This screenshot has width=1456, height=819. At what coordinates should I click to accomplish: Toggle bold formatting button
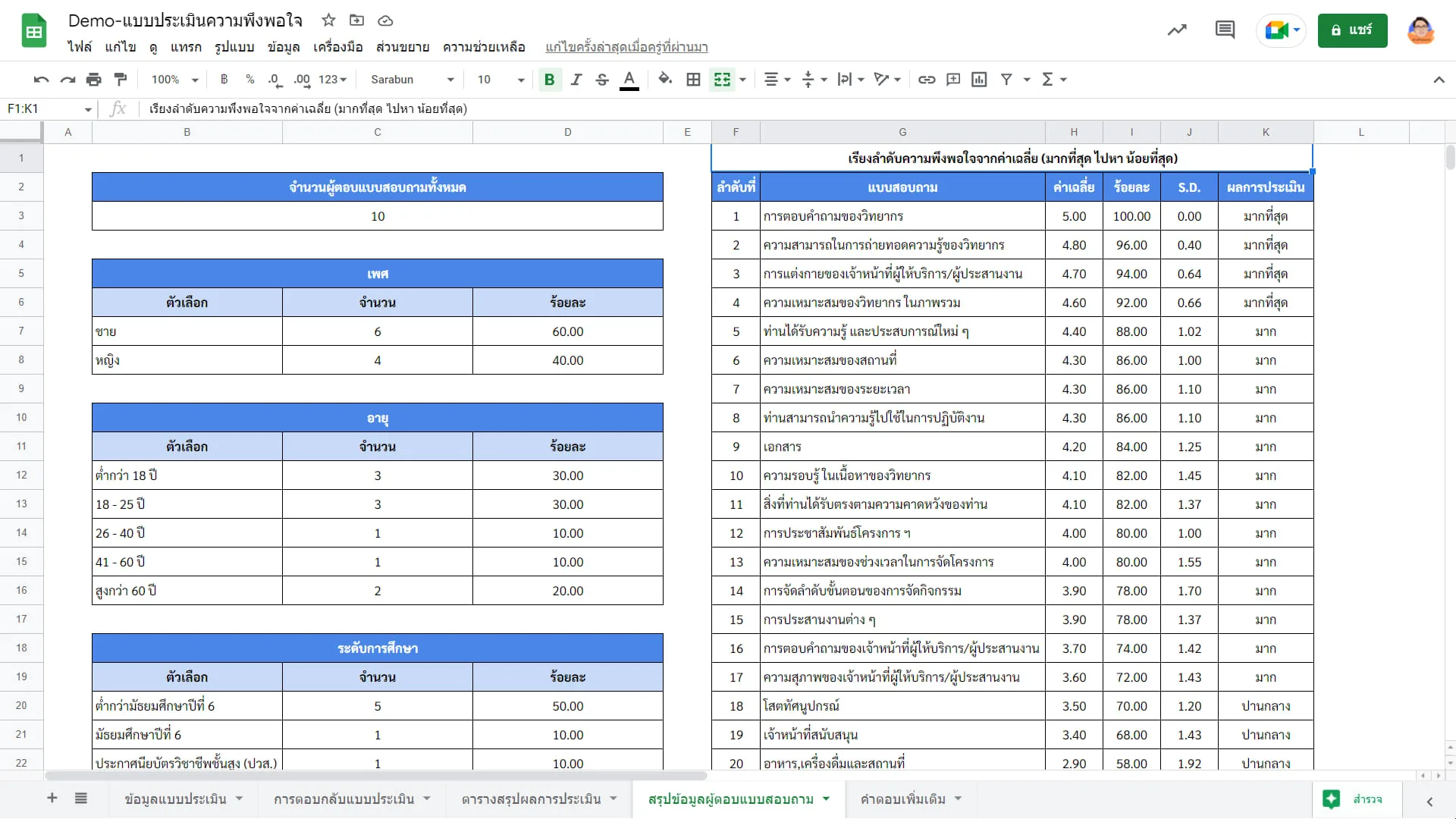[550, 80]
